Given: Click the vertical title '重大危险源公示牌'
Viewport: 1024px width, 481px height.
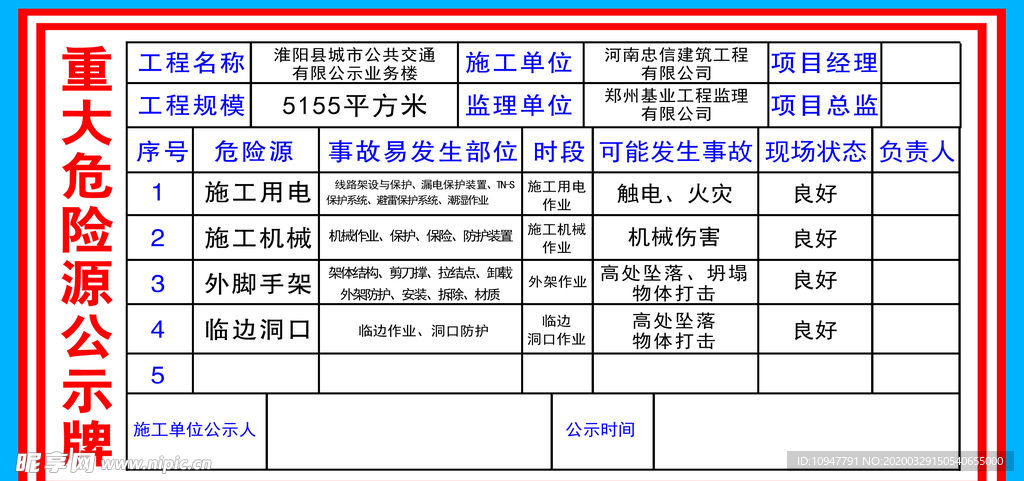Looking at the screenshot, I should point(87,255).
